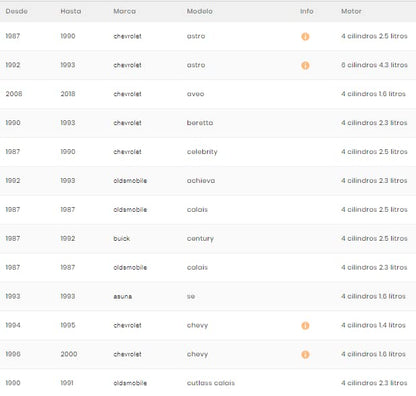Select Desde value '1996'
The width and height of the screenshot is (416, 396).
(13, 354)
